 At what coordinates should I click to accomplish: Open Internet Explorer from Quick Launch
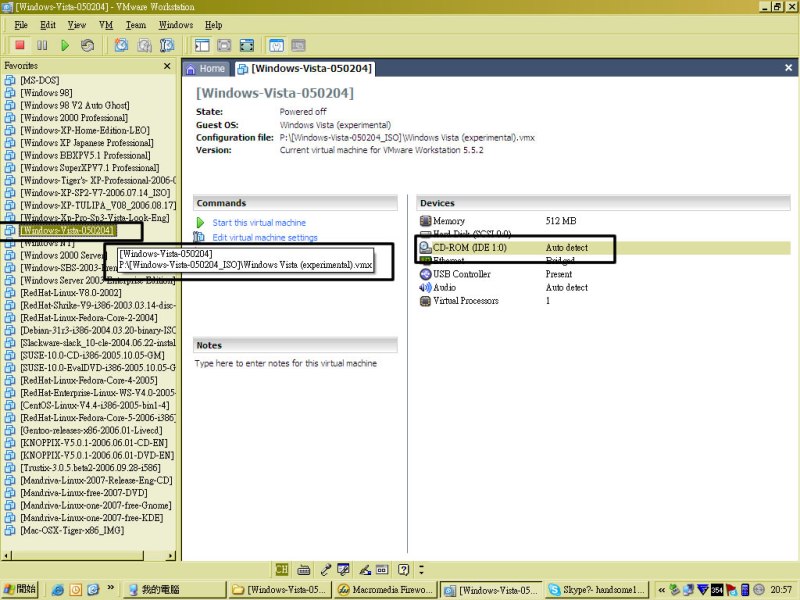point(58,590)
